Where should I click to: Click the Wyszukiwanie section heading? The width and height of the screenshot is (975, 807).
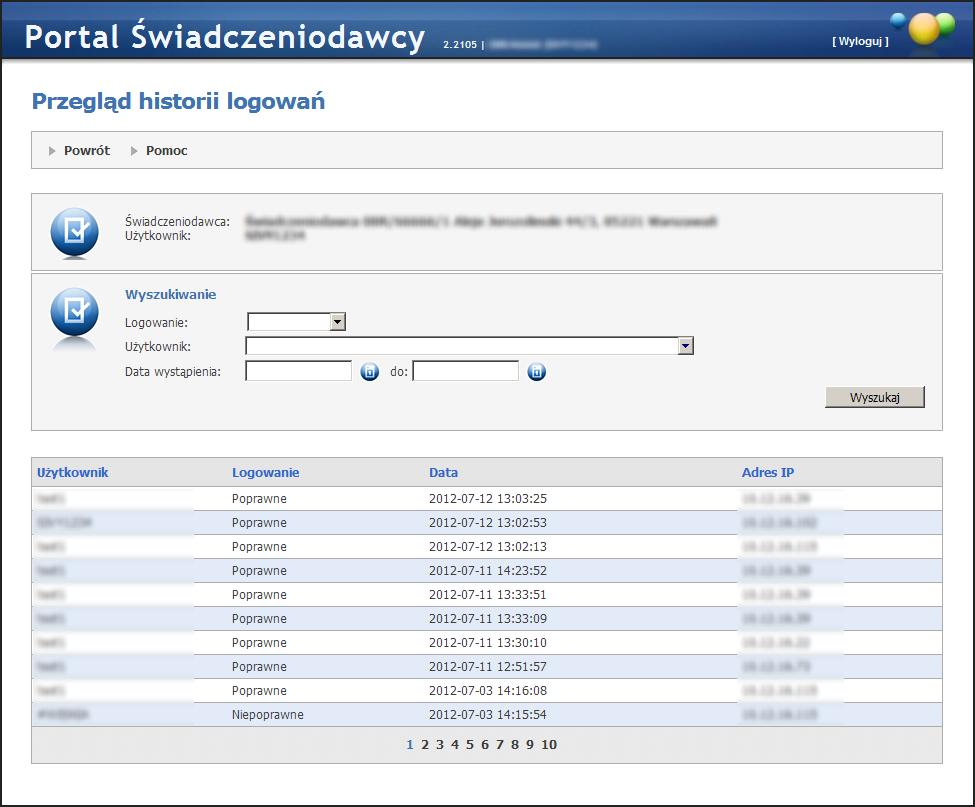point(170,295)
